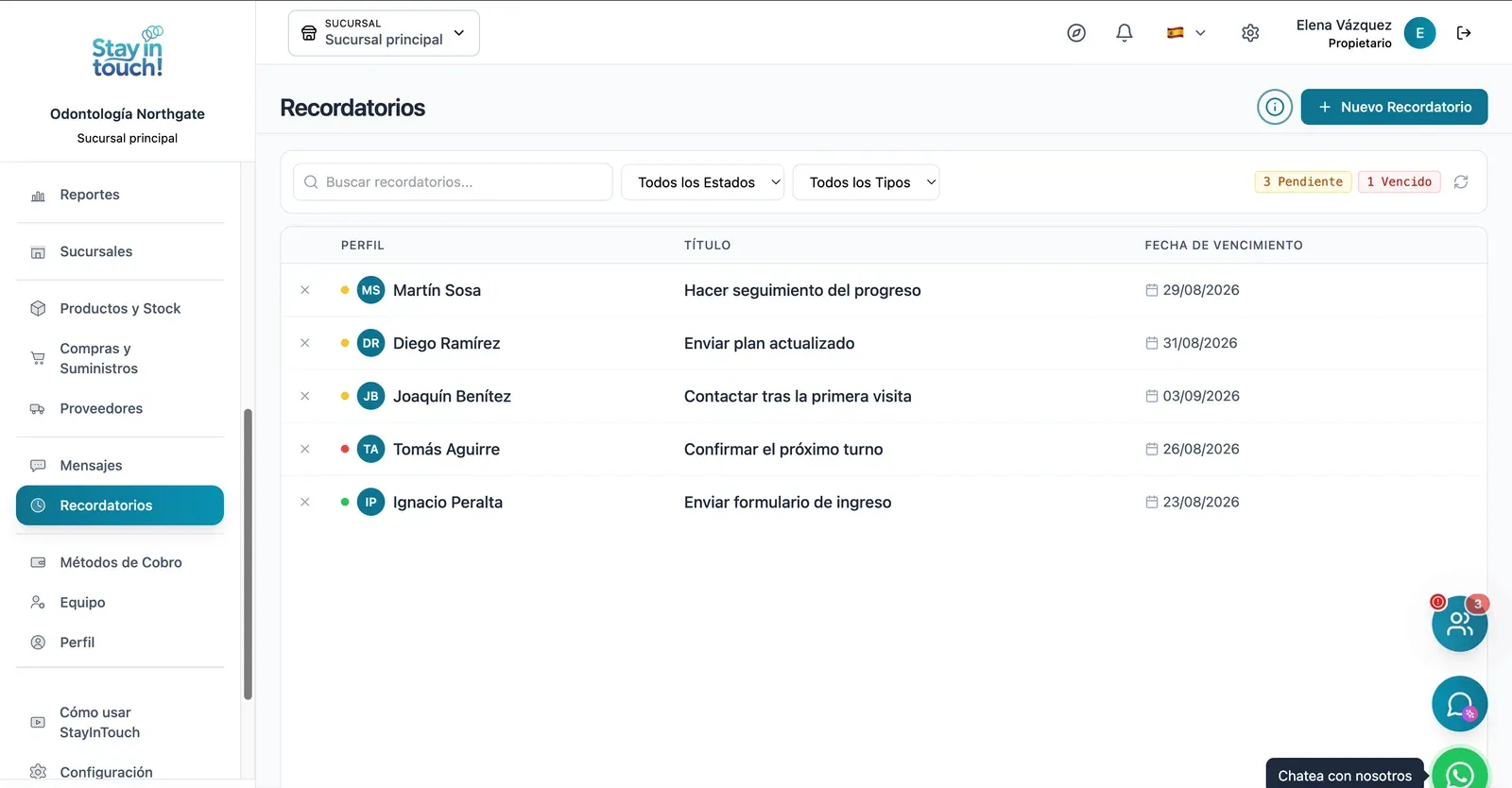Open Métodos de Cobro

120,562
